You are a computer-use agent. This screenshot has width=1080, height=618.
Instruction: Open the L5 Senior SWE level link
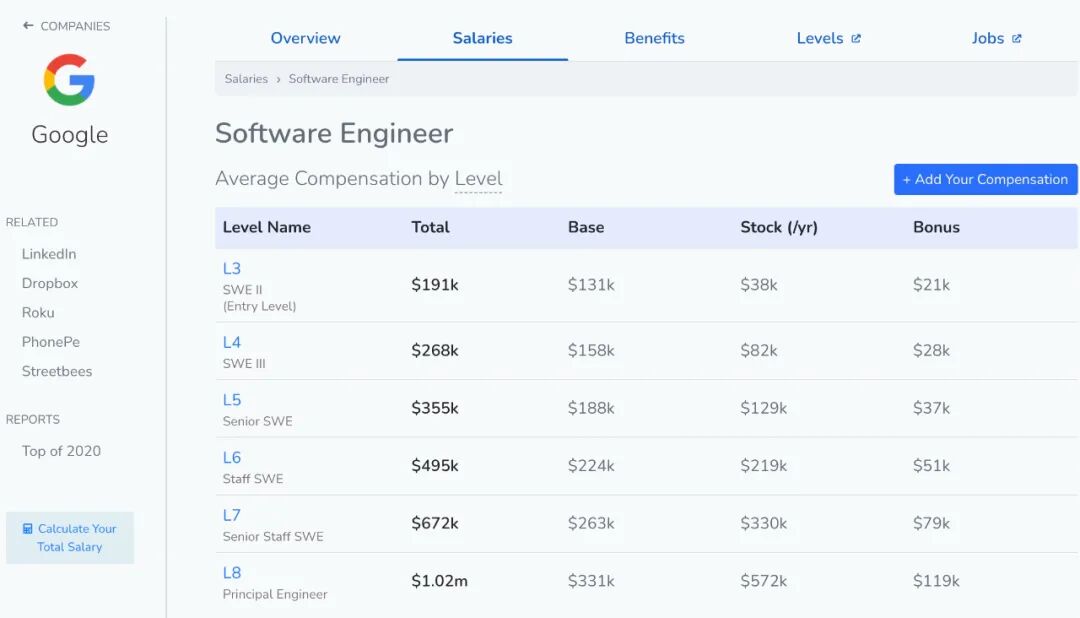[231, 400]
